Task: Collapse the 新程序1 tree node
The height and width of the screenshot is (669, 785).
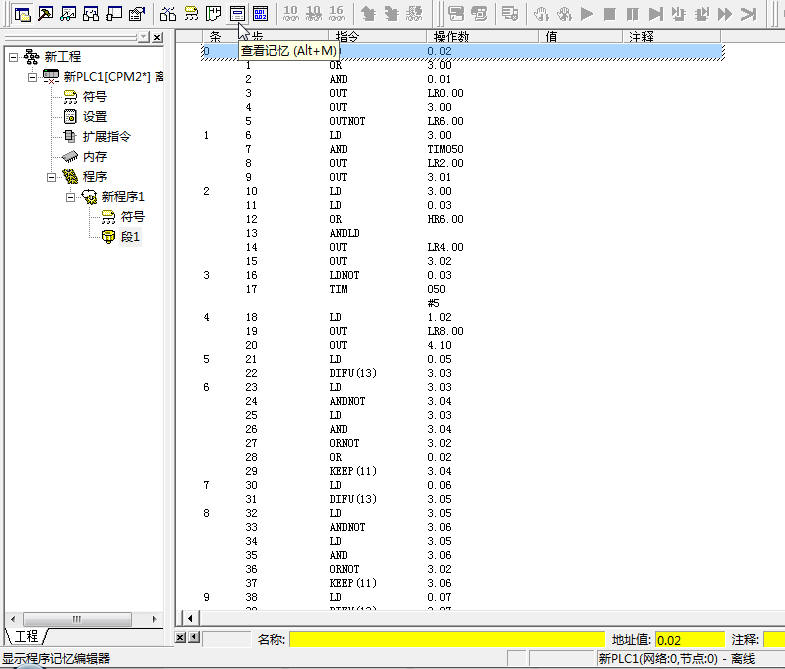Action: 72,197
